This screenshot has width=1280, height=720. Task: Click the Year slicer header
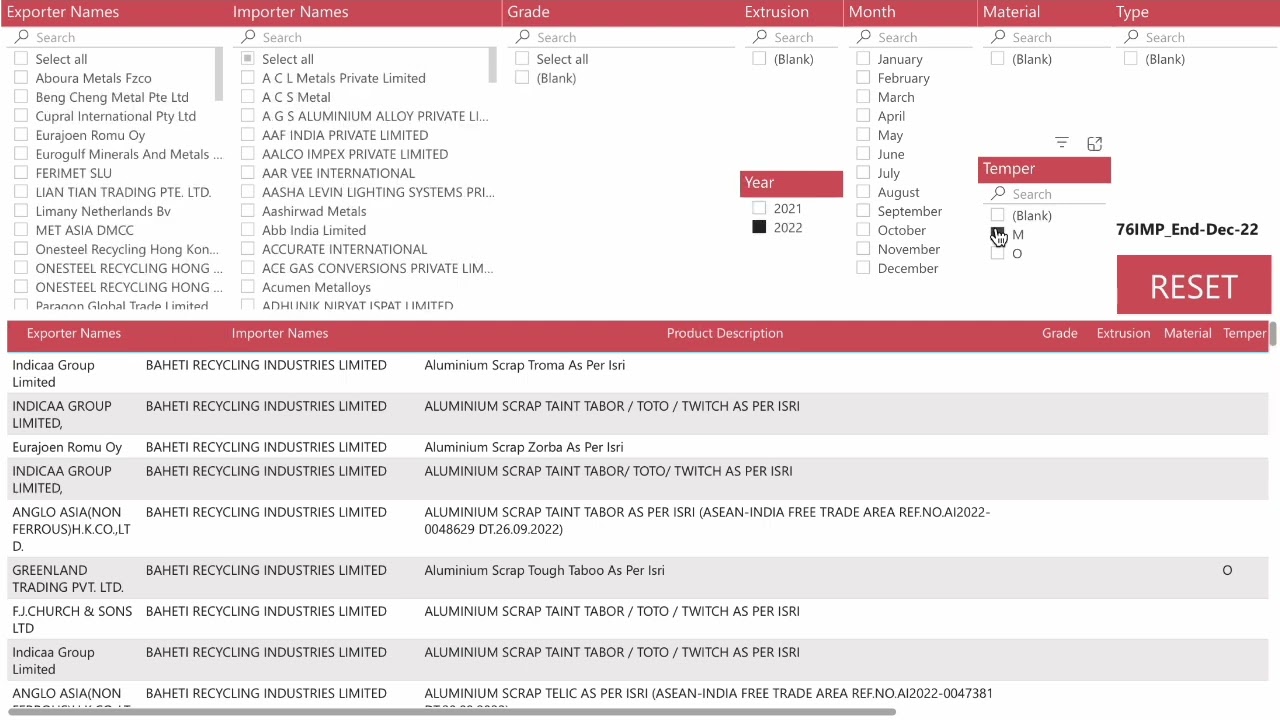(x=791, y=183)
